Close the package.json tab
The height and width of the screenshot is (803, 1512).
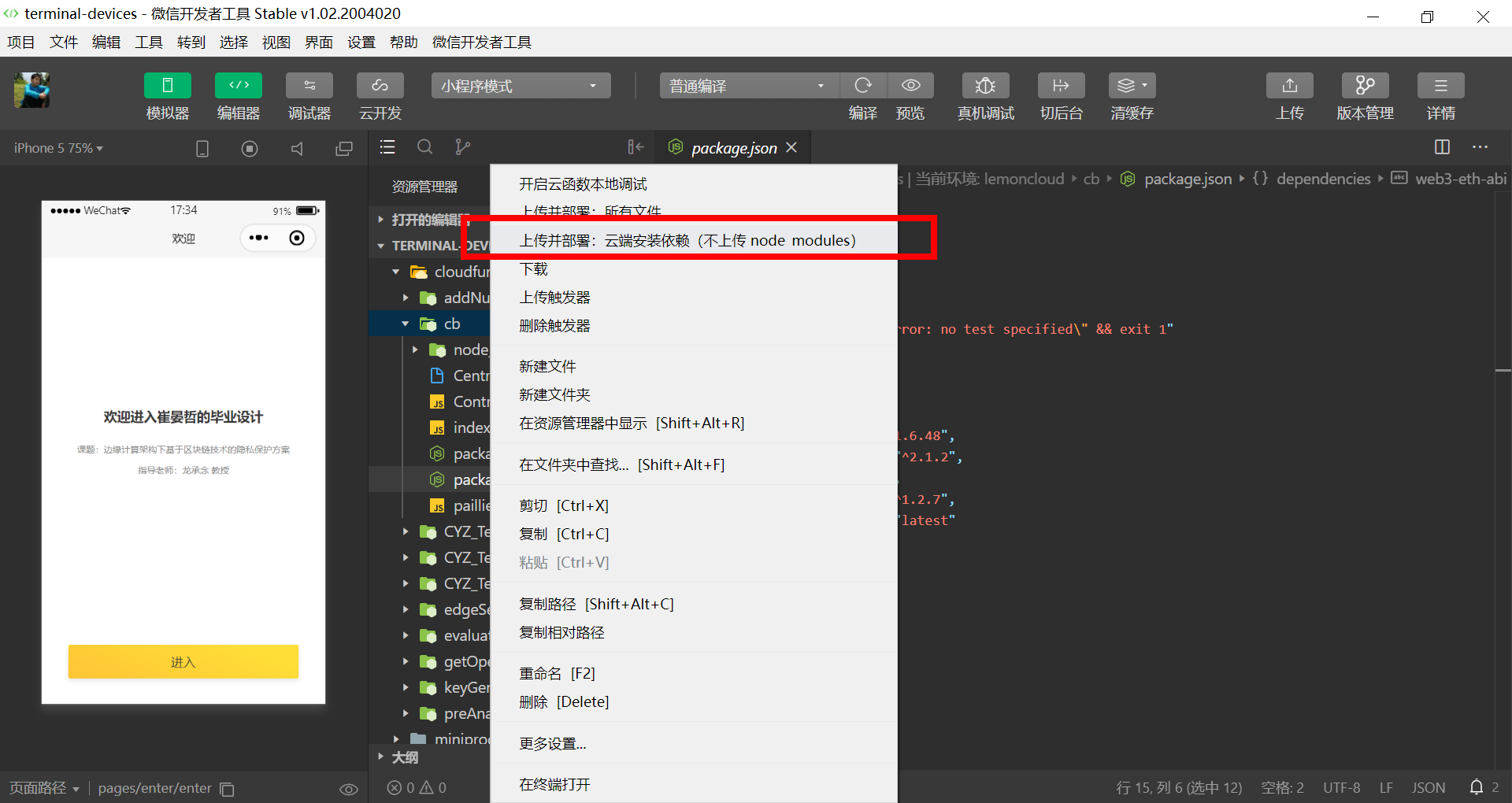(792, 148)
